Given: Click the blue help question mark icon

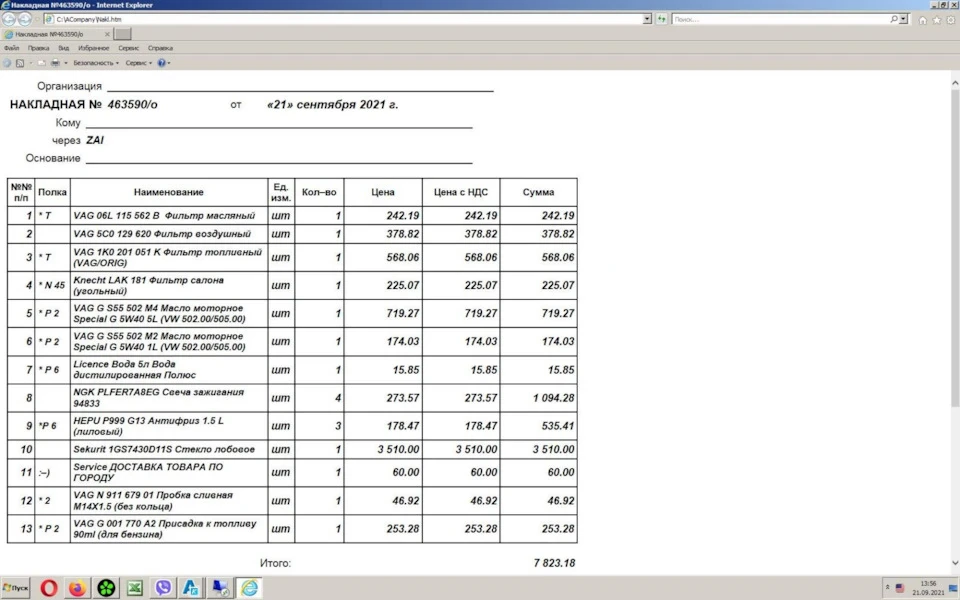Looking at the screenshot, I should 162,62.
